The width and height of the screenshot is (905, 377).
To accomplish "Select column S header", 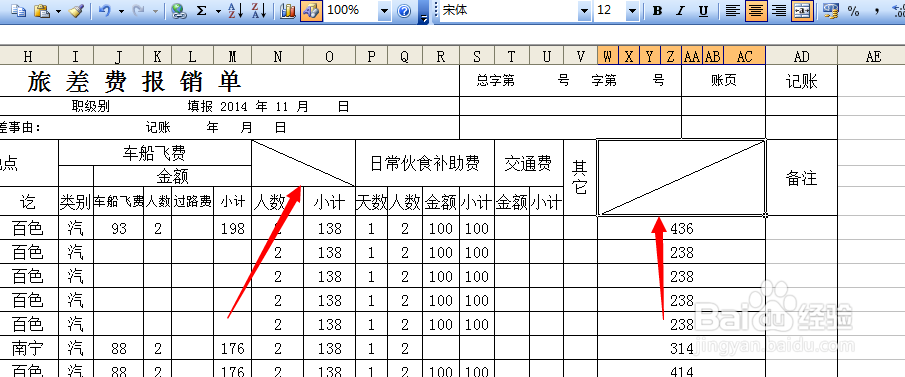I will click(477, 56).
